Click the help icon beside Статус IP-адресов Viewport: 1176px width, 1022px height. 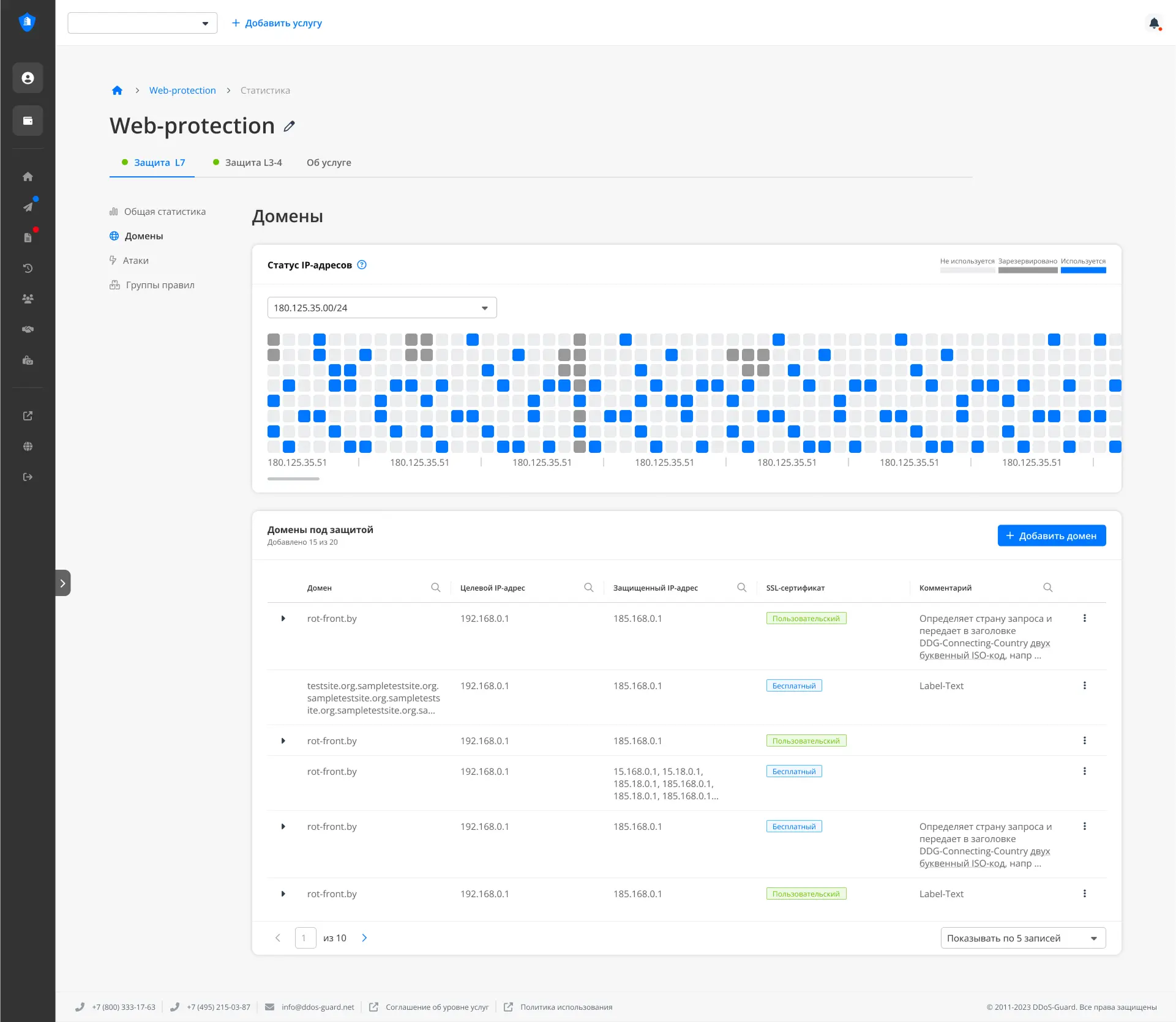[362, 265]
